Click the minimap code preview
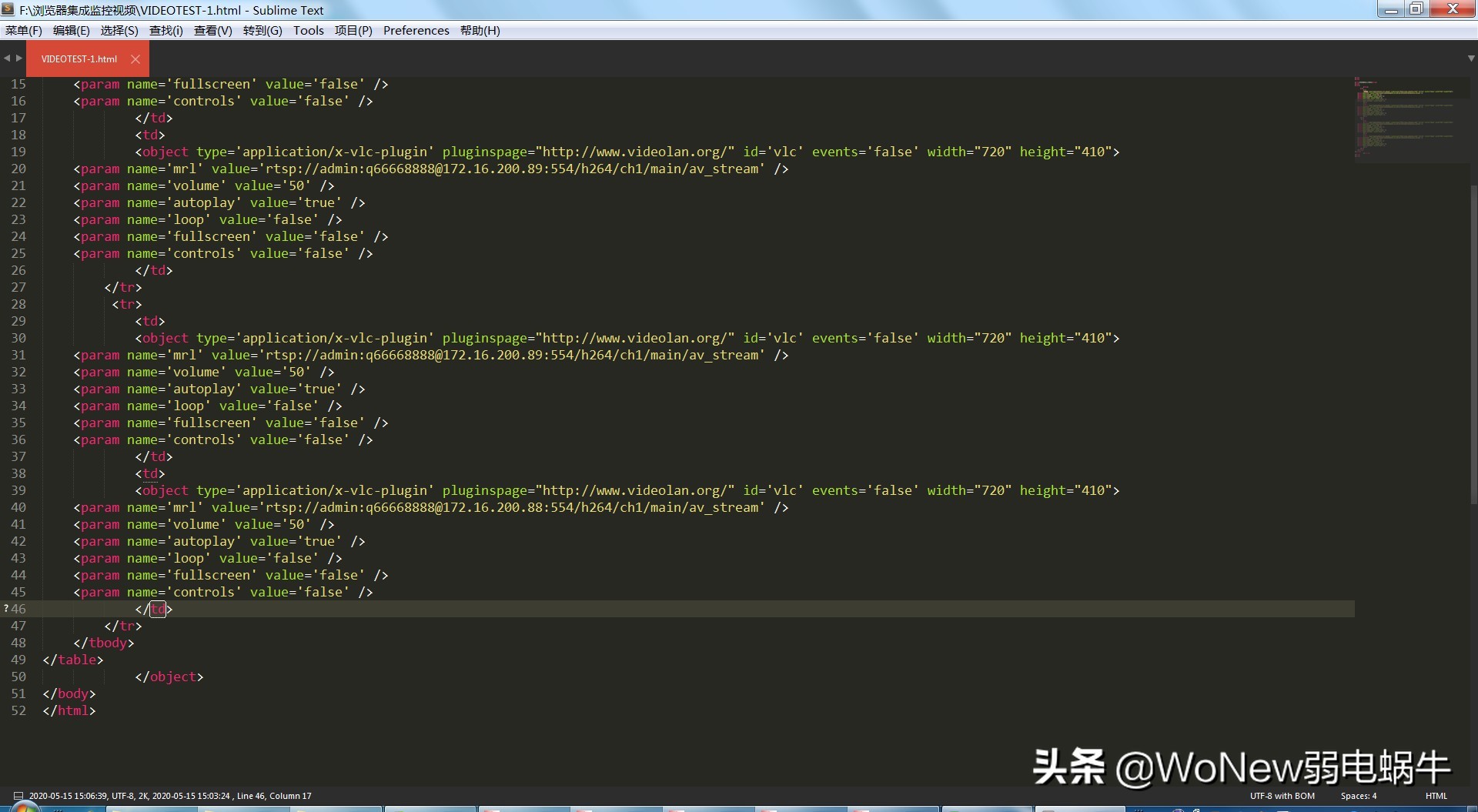Image resolution: width=1478 pixels, height=812 pixels. 1409,115
